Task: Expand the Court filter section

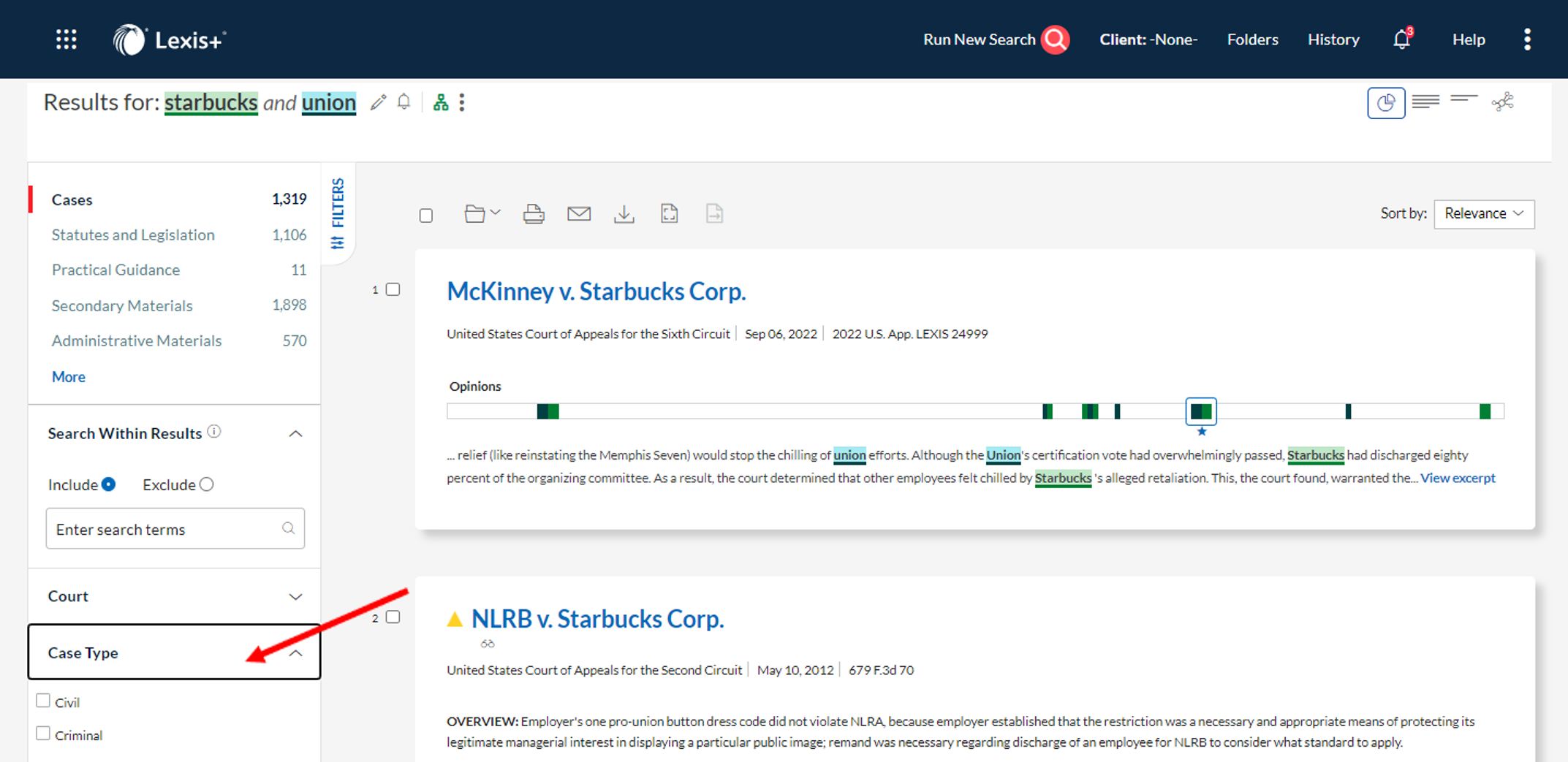Action: point(295,597)
